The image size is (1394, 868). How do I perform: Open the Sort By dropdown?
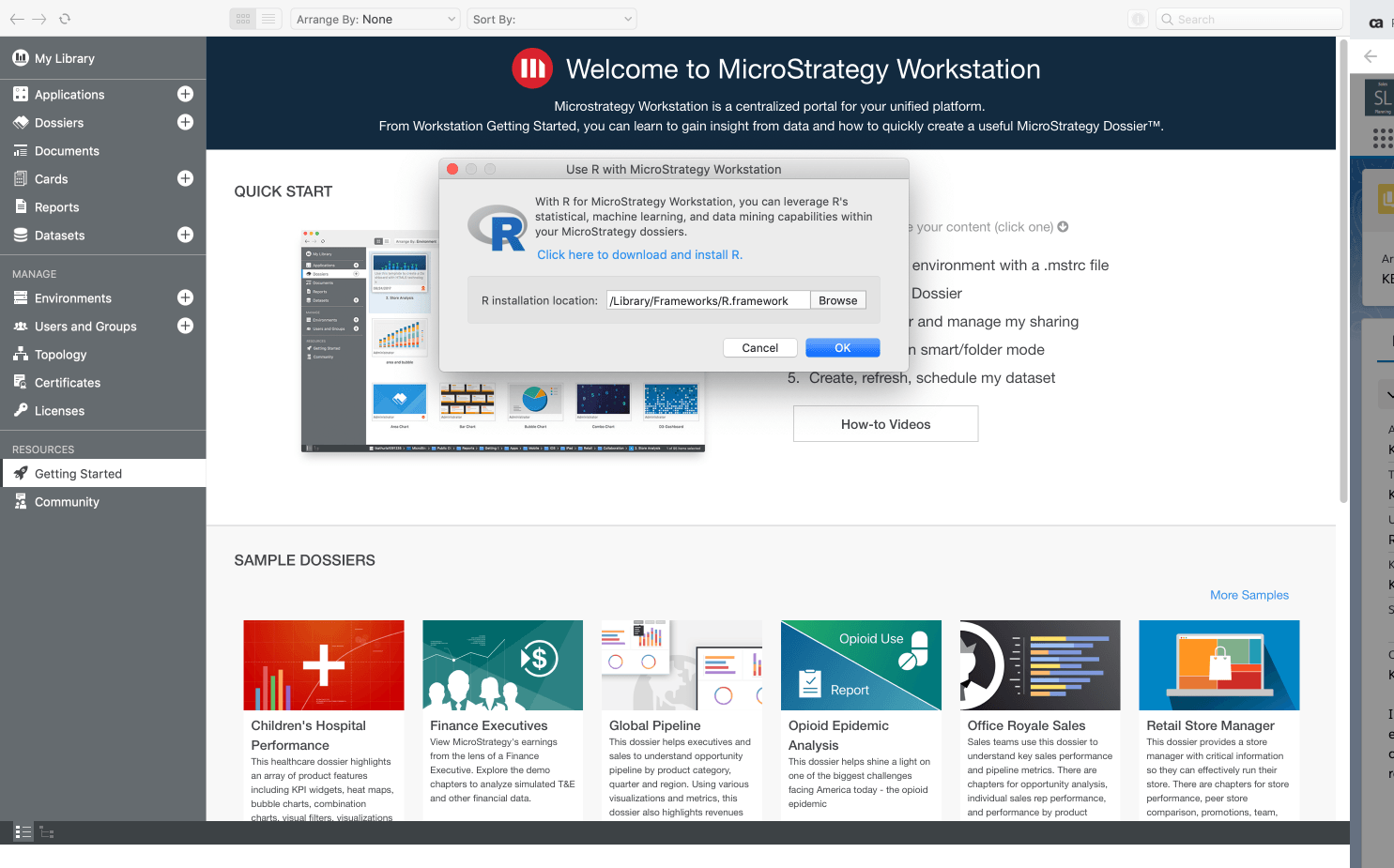(552, 19)
